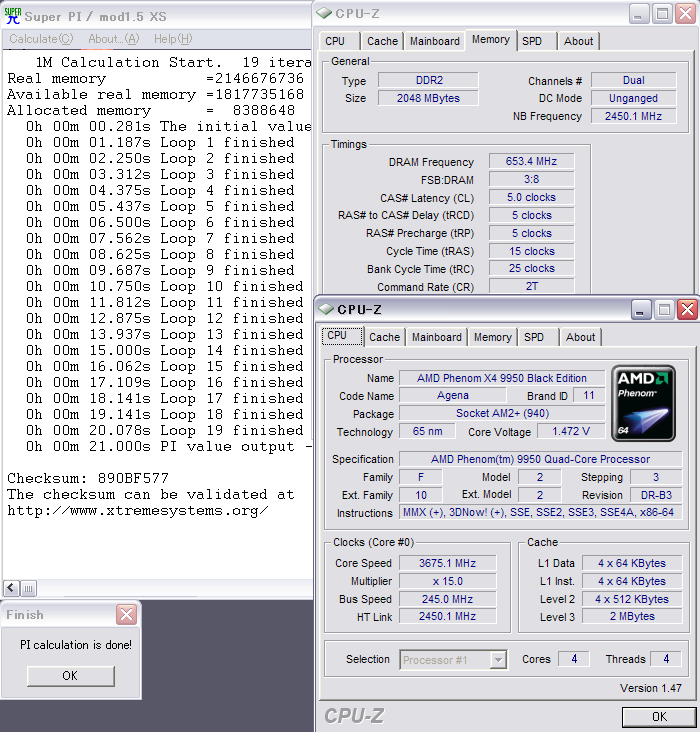Minimize the front CPU-Z window
Screen dimensions: 700x732
click(x=640, y=310)
